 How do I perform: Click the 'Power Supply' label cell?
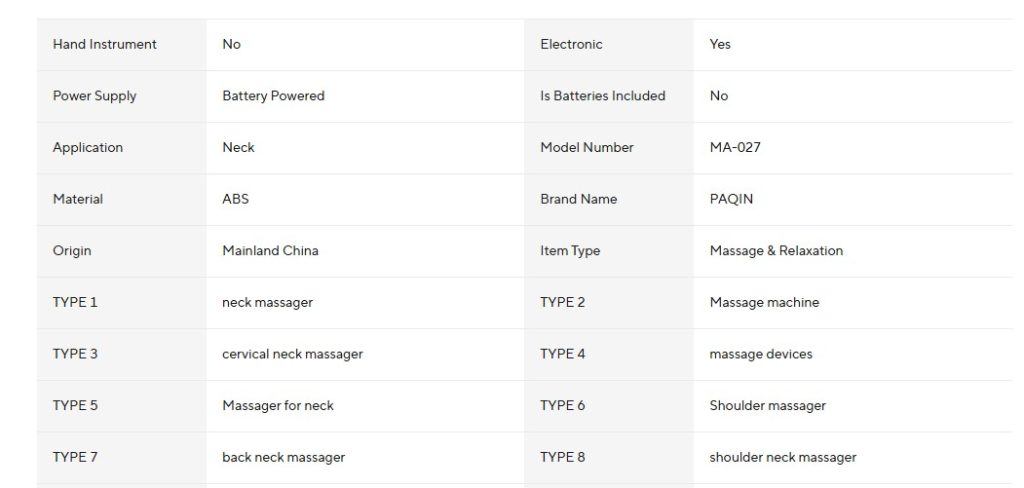click(x=94, y=96)
